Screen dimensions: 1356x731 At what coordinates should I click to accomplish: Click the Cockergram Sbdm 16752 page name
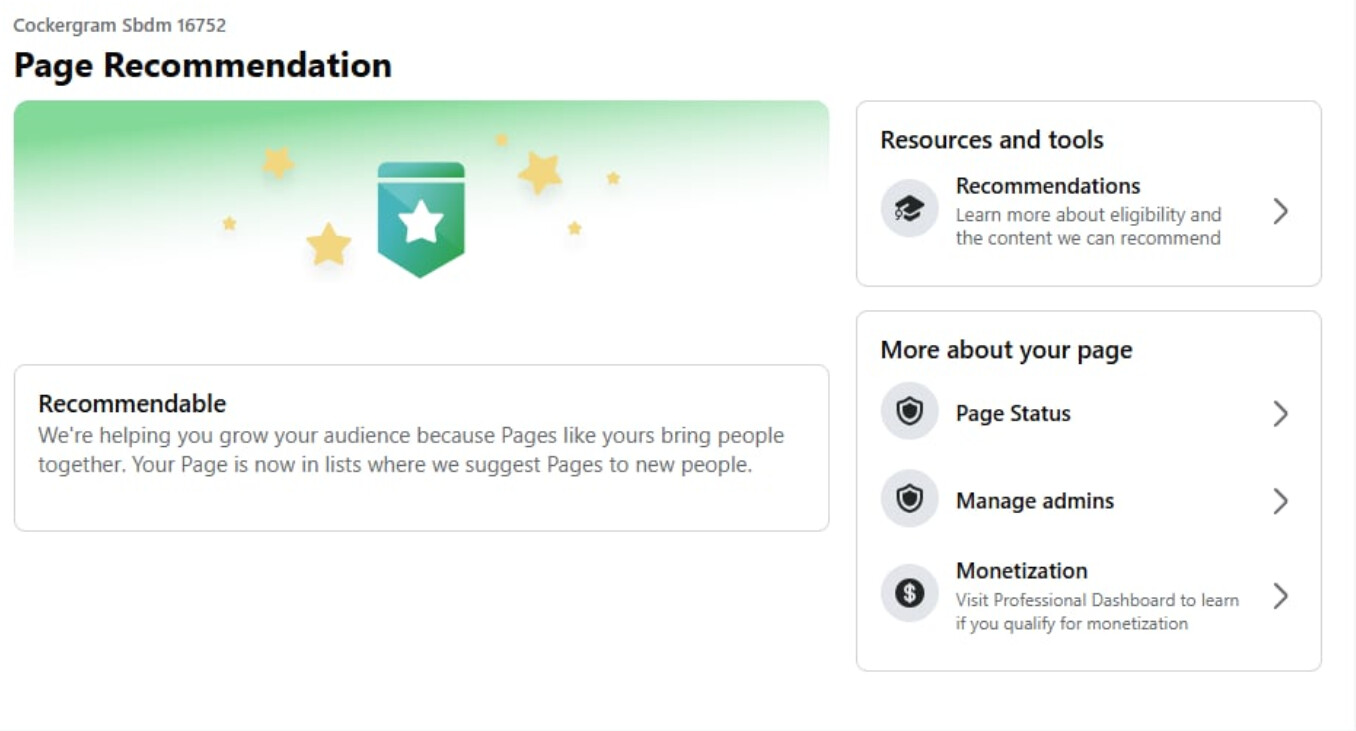point(119,25)
